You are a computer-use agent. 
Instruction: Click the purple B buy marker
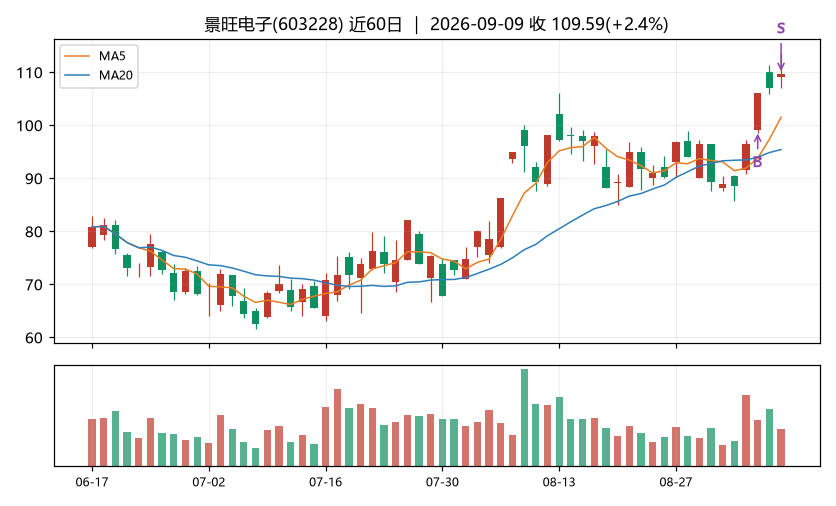[757, 162]
